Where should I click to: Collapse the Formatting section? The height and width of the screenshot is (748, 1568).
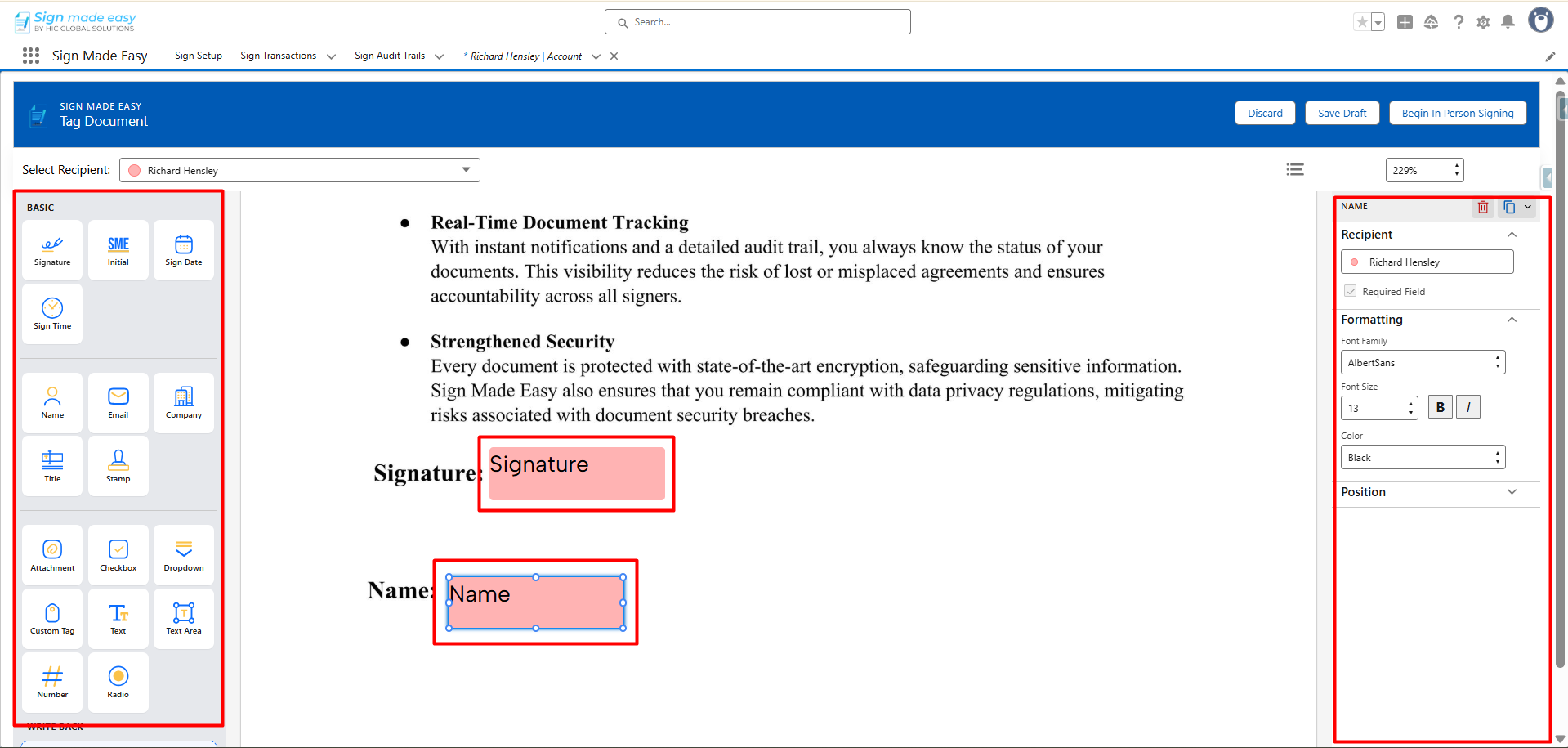pos(1512,320)
